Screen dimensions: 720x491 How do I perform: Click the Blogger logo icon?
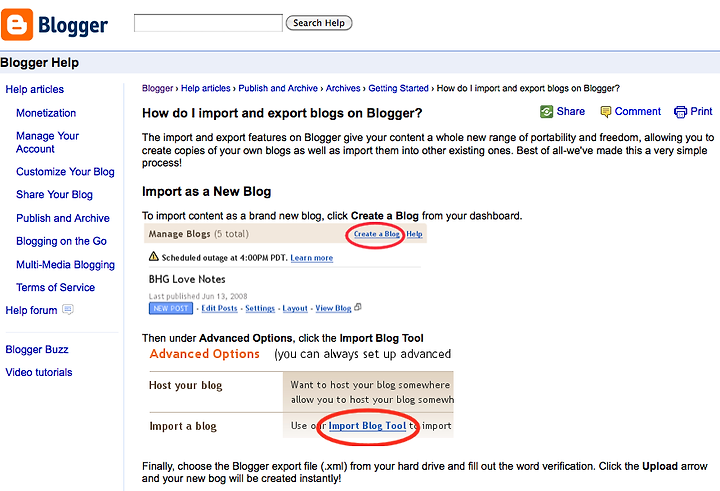click(x=17, y=24)
